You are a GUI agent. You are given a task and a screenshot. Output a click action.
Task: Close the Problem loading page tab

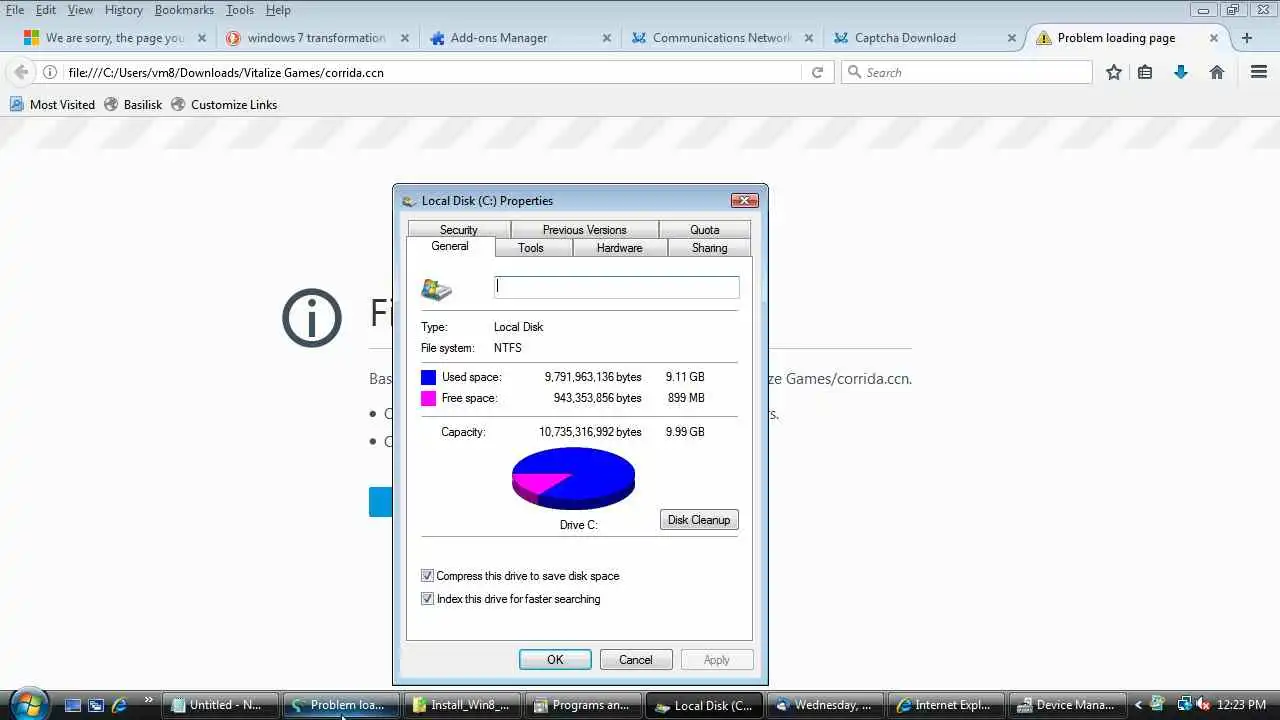tap(1214, 38)
